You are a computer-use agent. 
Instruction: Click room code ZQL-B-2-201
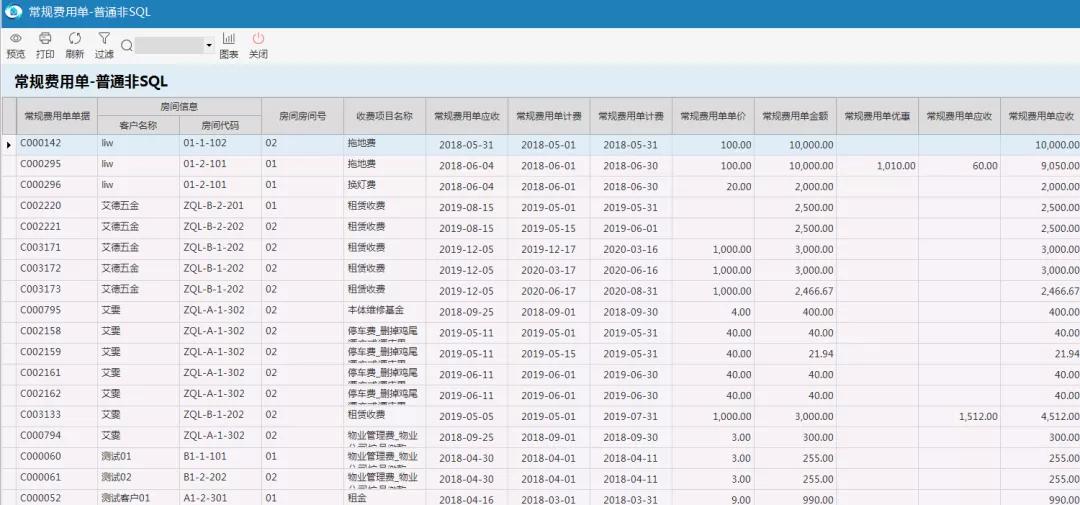(214, 205)
